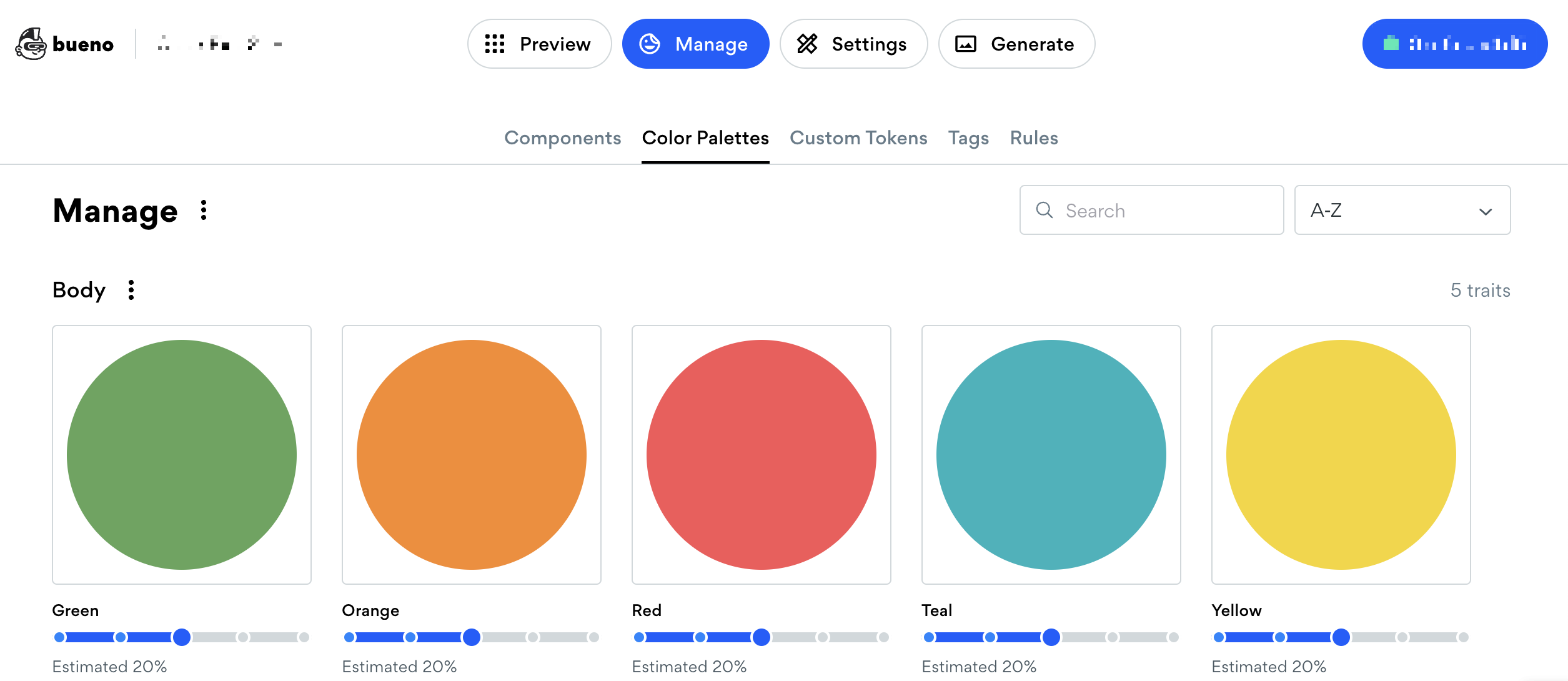The height and width of the screenshot is (681, 1568).
Task: Click the search magnifier icon
Action: [x=1044, y=211]
